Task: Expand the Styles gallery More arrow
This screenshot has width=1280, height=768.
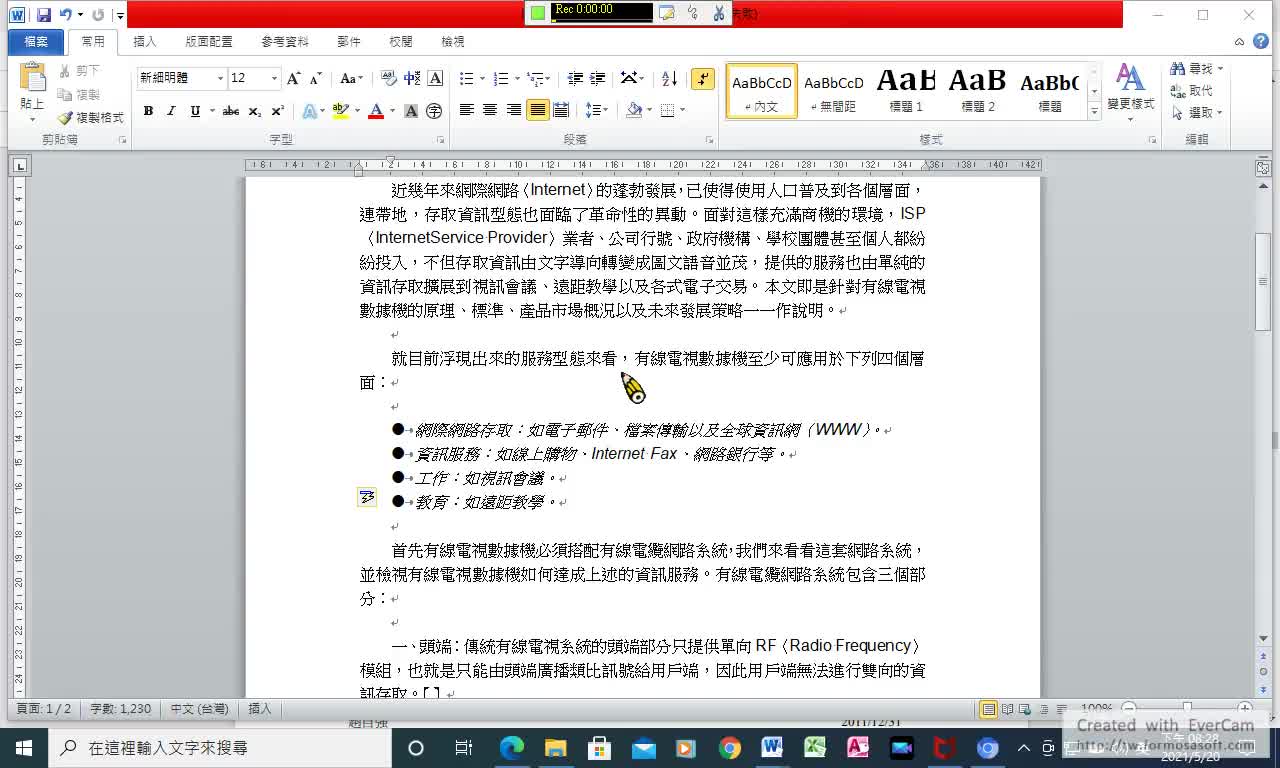Action: tap(1094, 112)
